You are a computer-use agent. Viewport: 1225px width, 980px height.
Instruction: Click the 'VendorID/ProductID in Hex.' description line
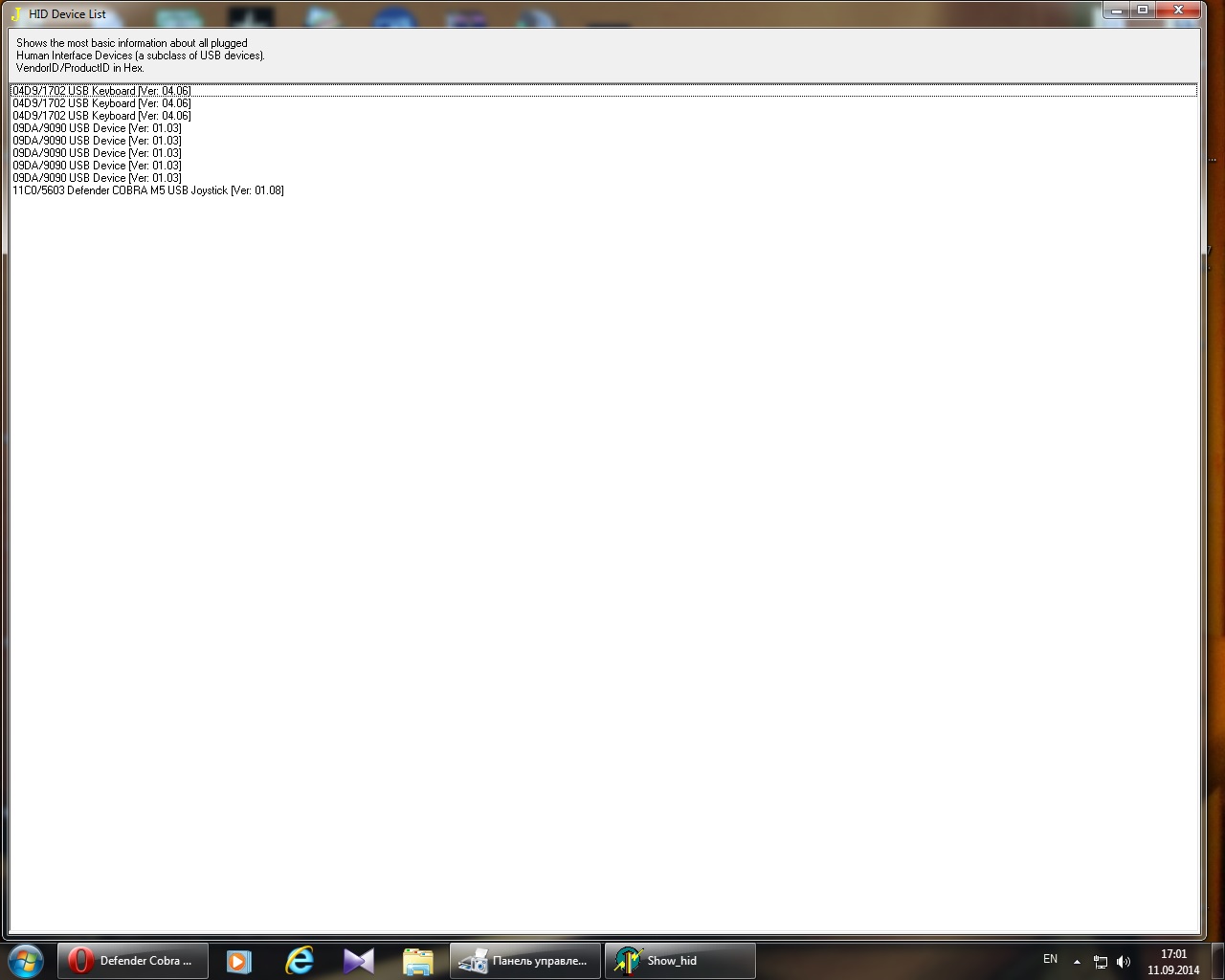80,68
